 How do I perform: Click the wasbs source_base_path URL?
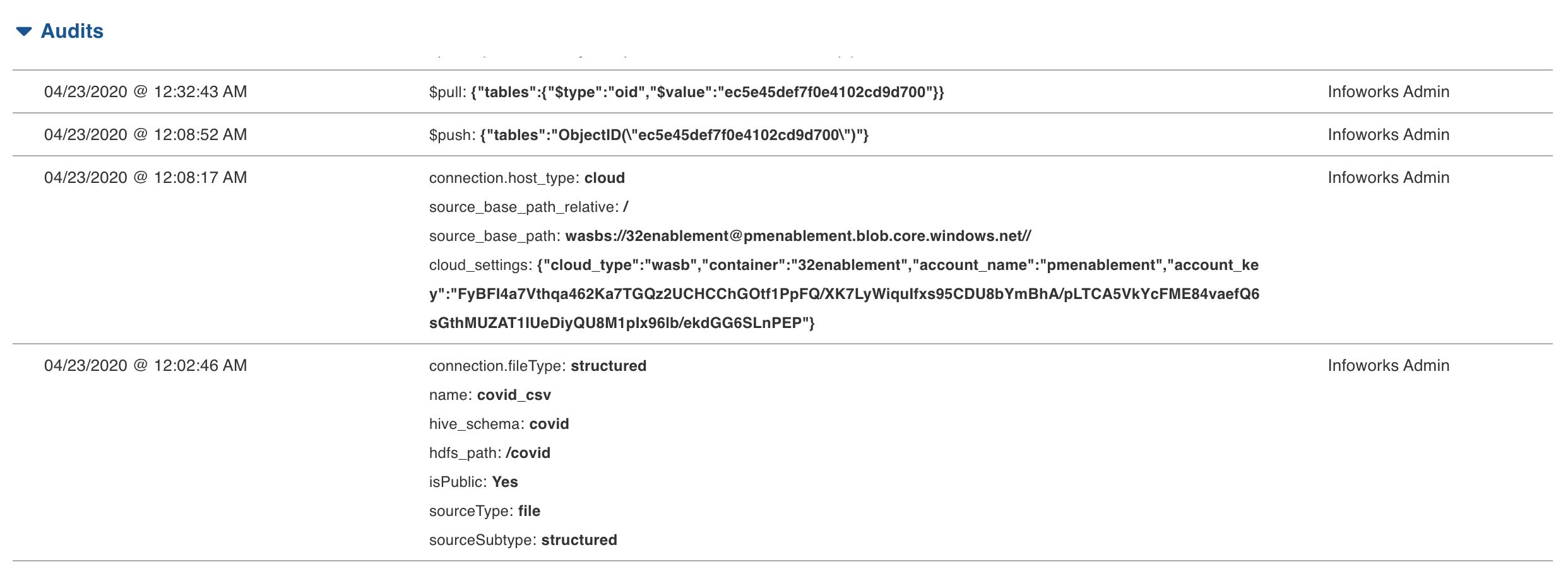(798, 237)
